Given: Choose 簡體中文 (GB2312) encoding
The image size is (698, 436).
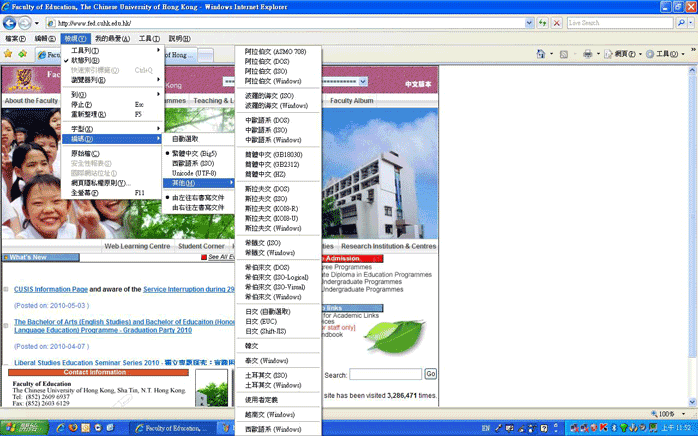Looking at the screenshot, I should [278, 164].
